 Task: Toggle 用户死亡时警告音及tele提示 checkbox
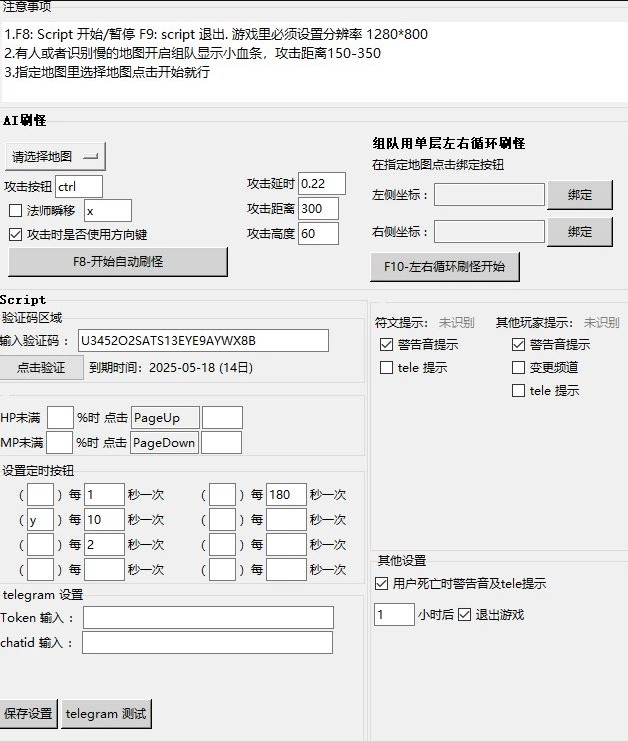pyautogui.click(x=381, y=584)
